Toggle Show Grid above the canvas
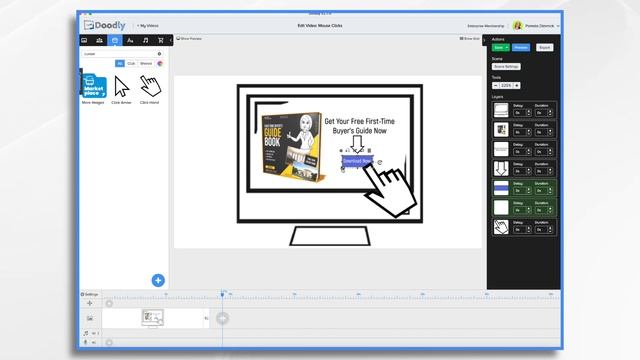The width and height of the screenshot is (640, 360). coord(470,38)
